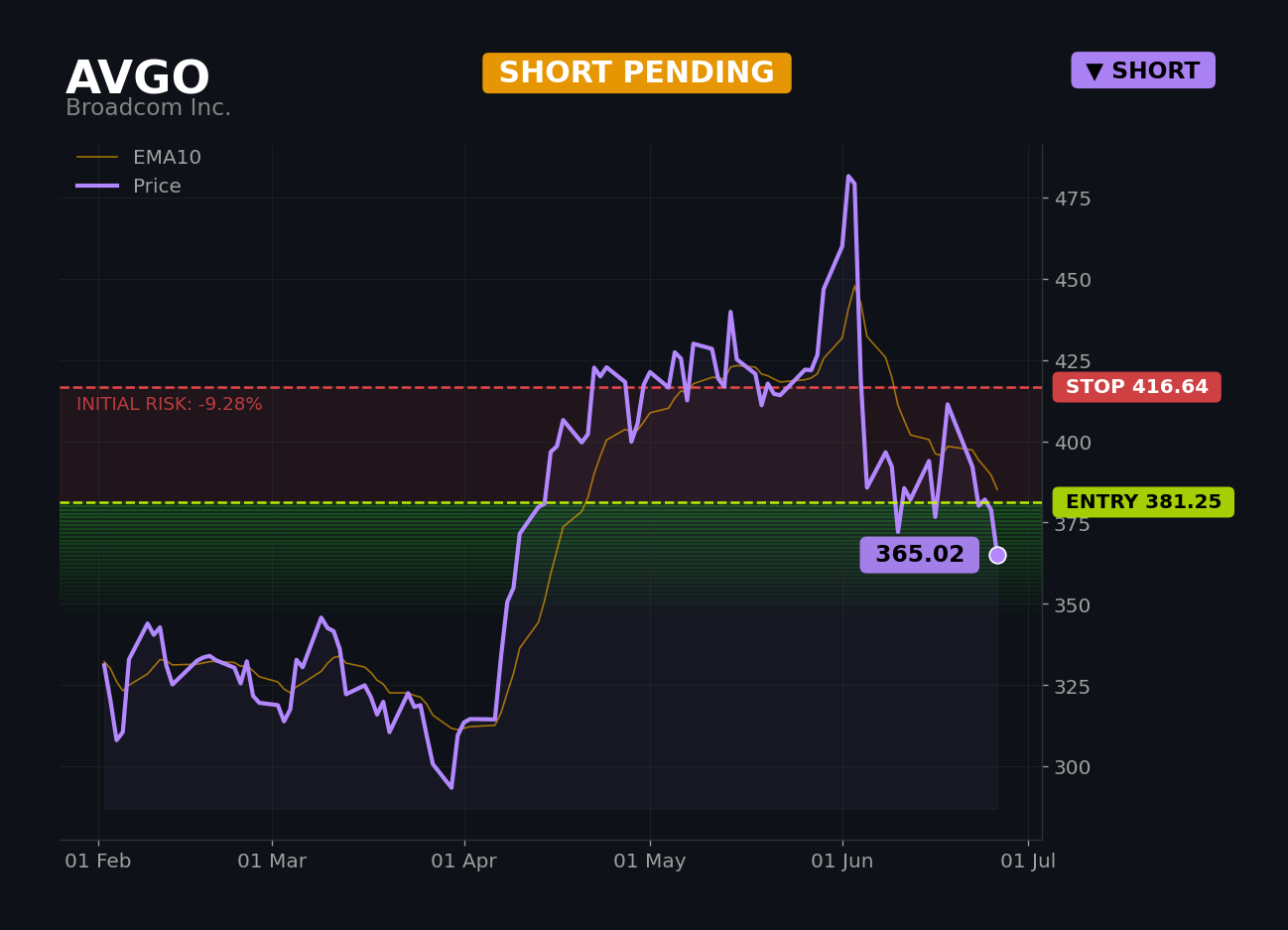Click the INITIAL RISK: -9.28% label
The width and height of the screenshot is (1288, 930).
click(170, 405)
